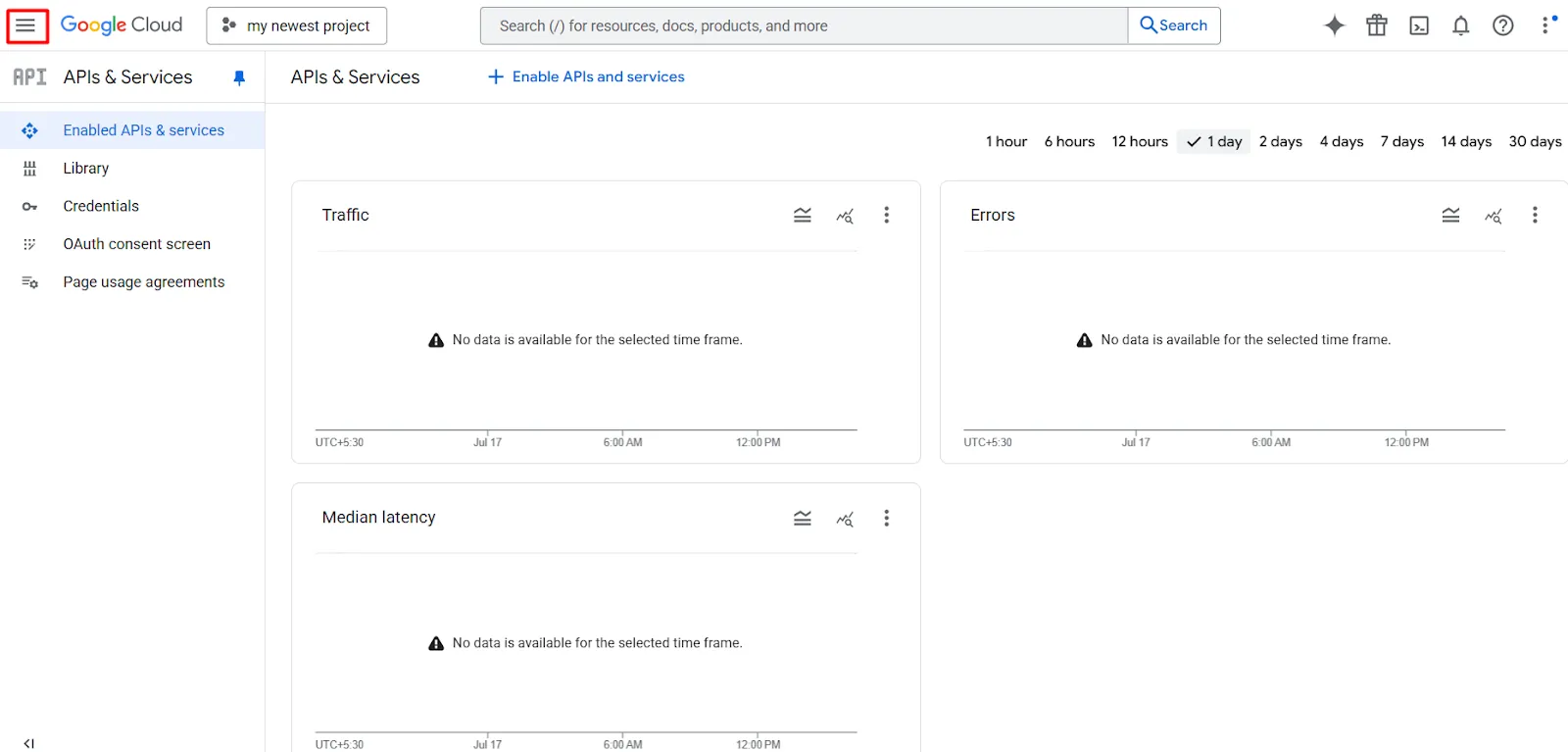Click the Traffic chart title
The image size is (1568, 752).
click(x=346, y=215)
